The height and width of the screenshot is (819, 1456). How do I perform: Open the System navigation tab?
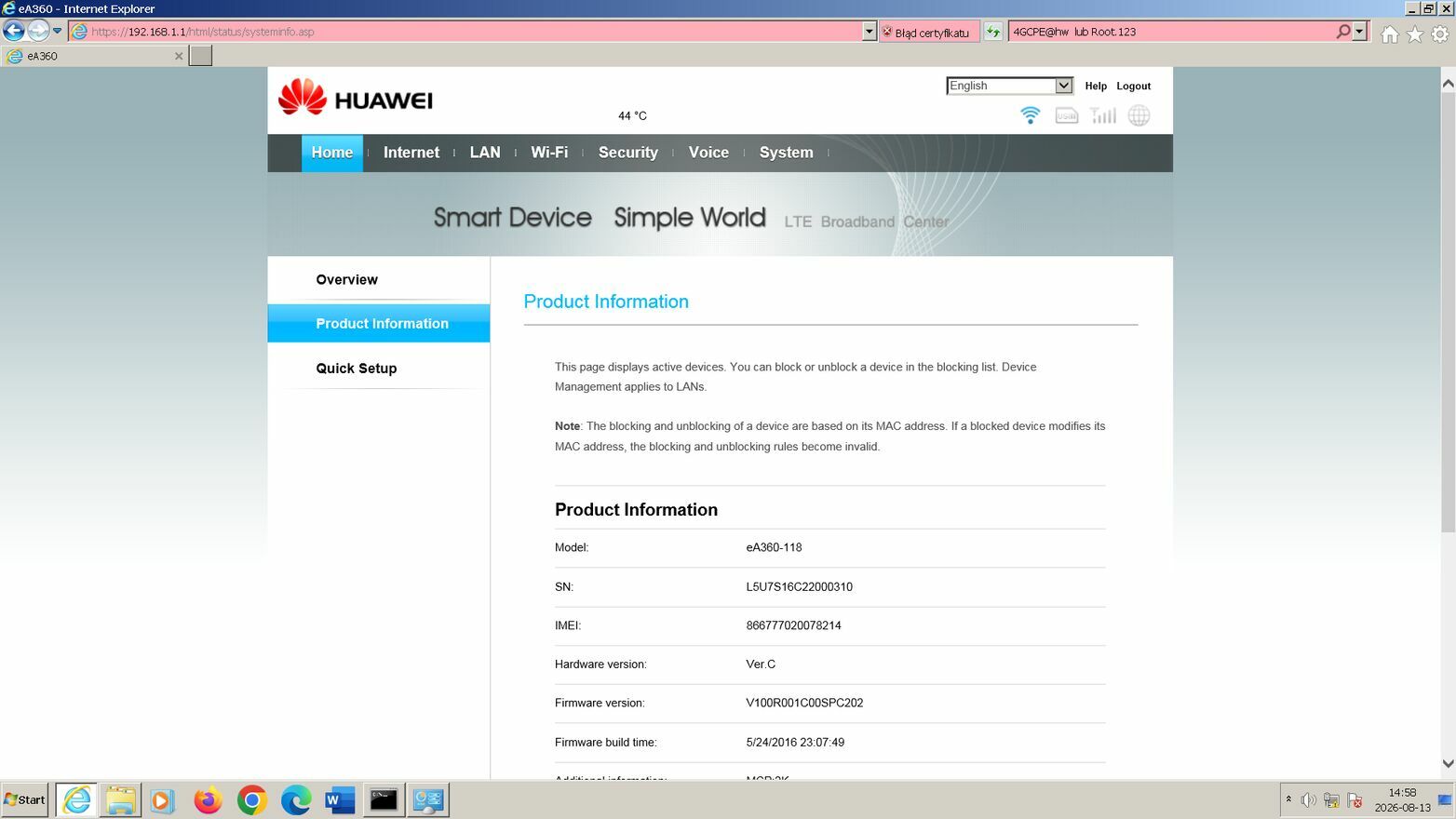click(x=787, y=153)
